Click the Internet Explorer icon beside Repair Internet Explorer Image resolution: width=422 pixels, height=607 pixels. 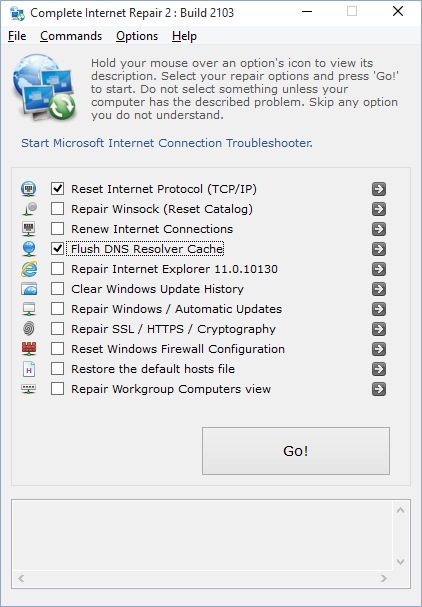29,269
